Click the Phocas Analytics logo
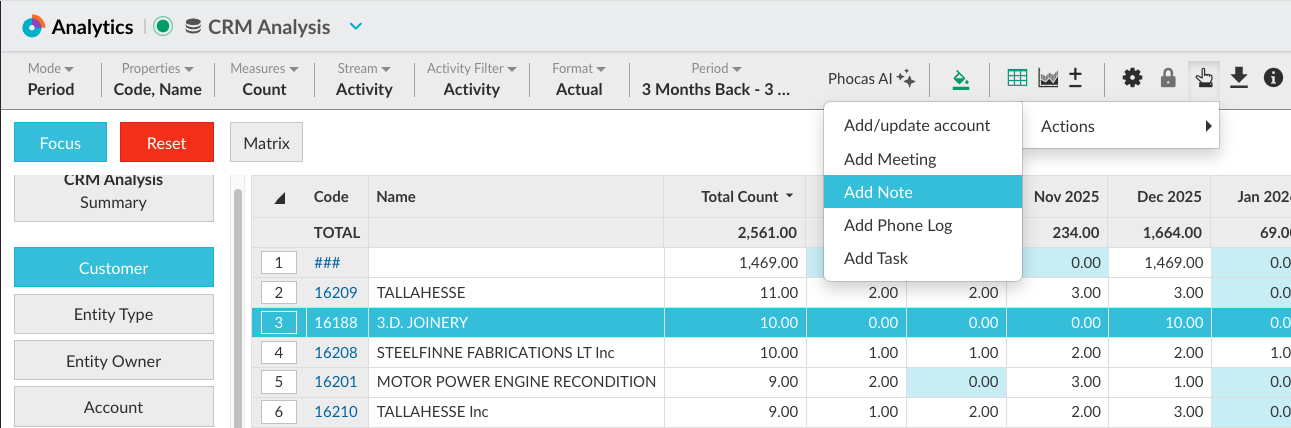Viewport: 1291px width, 428px height. pyautogui.click(x=33, y=27)
